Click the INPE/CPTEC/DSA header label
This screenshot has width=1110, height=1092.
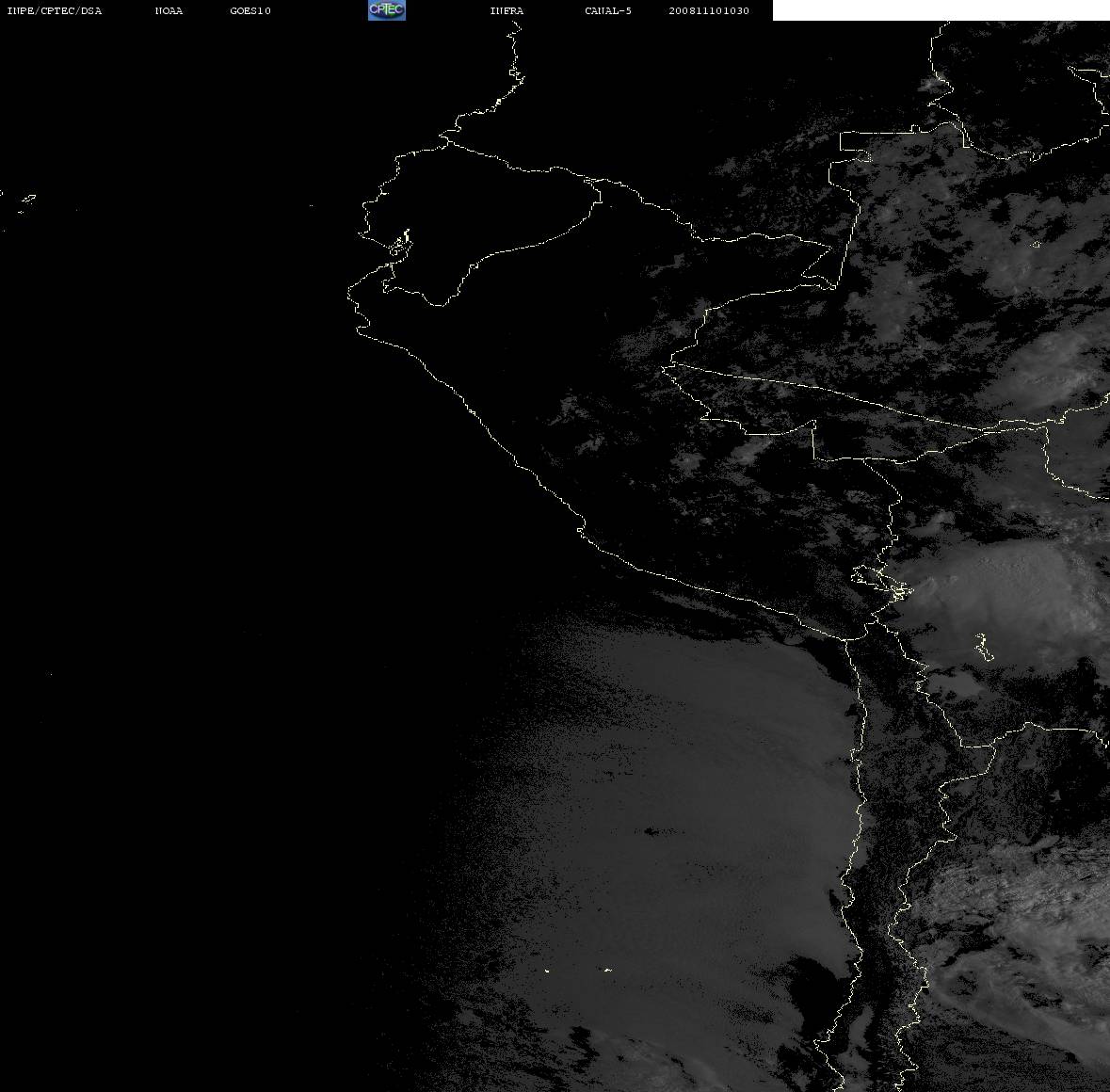coord(55,10)
